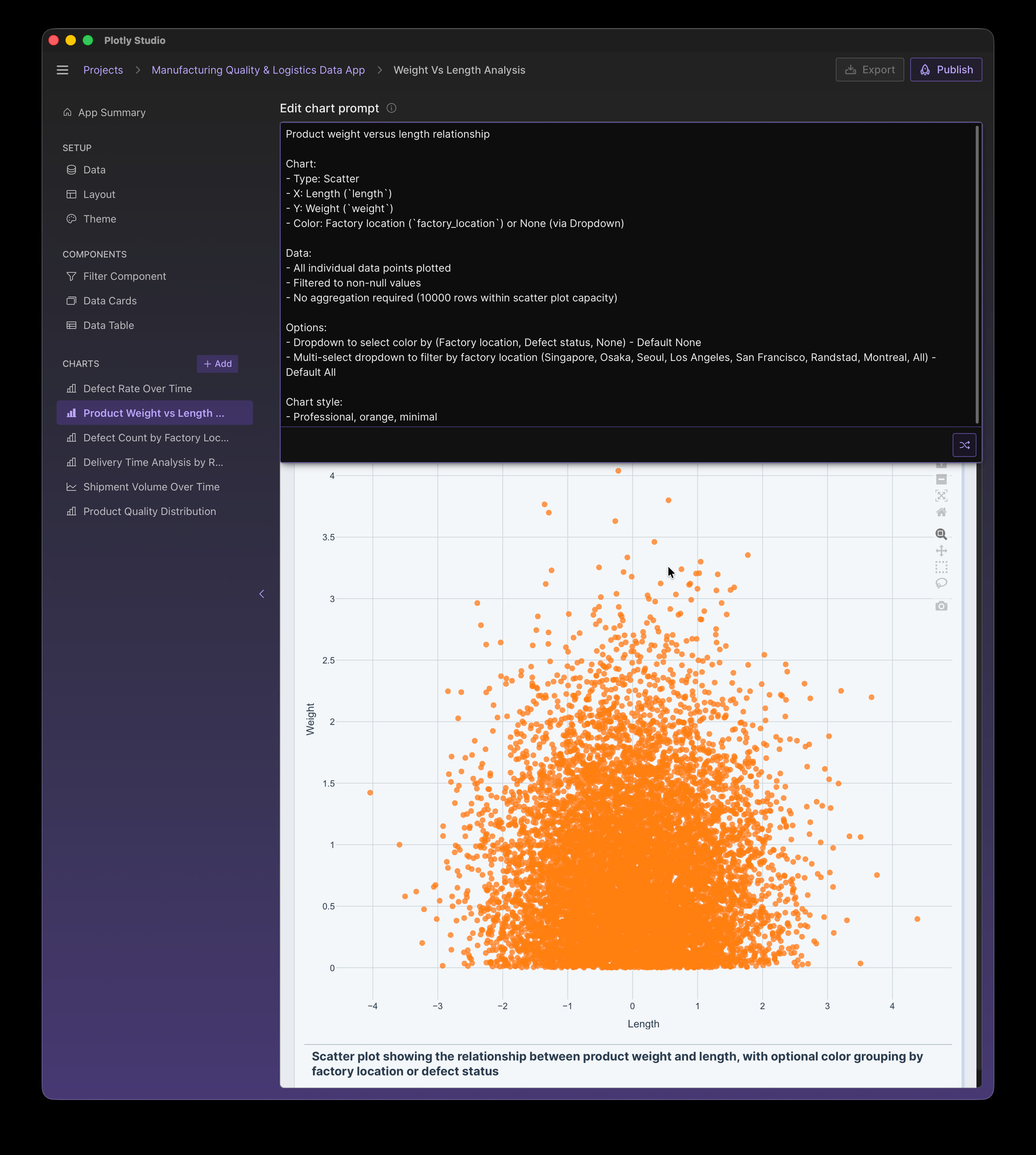The height and width of the screenshot is (1155, 1036).
Task: Select the zoom tool in the chart modebar
Action: point(942,534)
